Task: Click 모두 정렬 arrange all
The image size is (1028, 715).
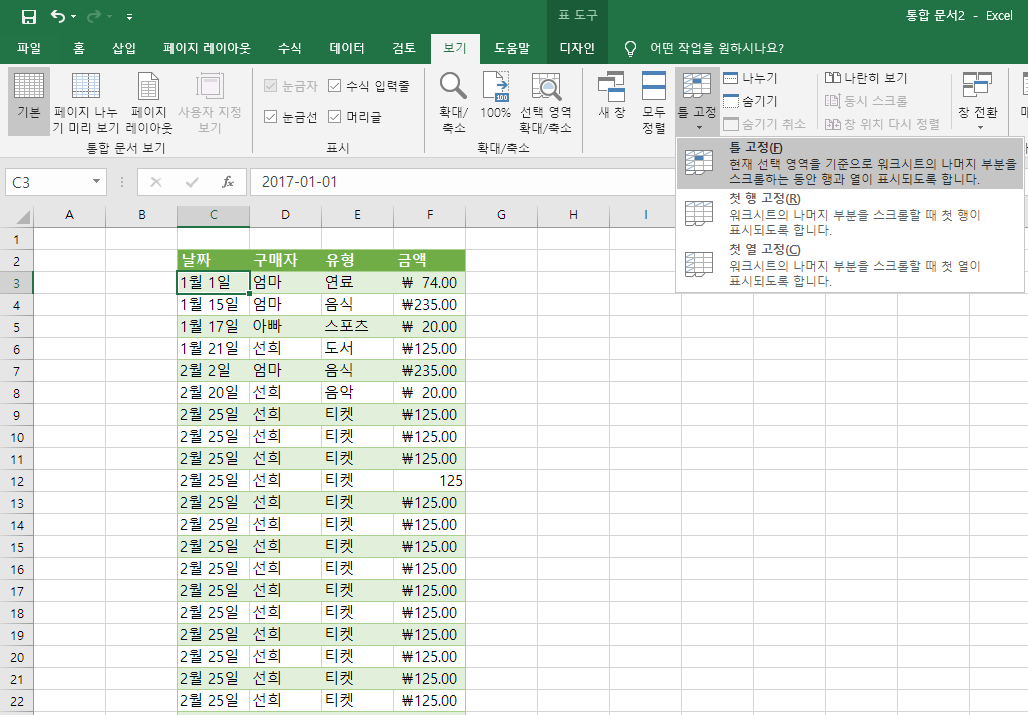Action: pos(654,101)
